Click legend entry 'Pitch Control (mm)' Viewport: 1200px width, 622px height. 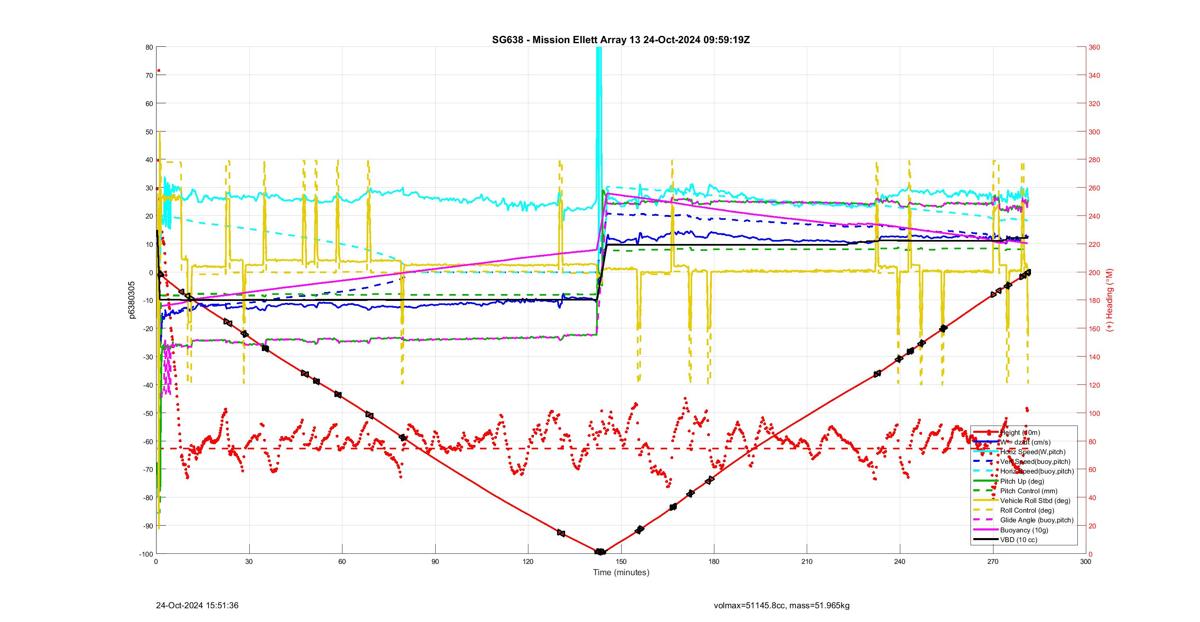(x=1029, y=491)
